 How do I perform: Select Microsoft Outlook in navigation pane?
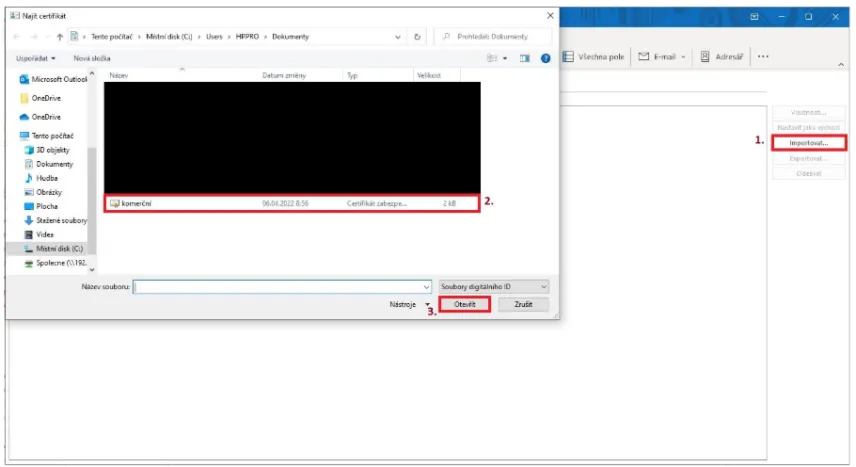(53, 79)
